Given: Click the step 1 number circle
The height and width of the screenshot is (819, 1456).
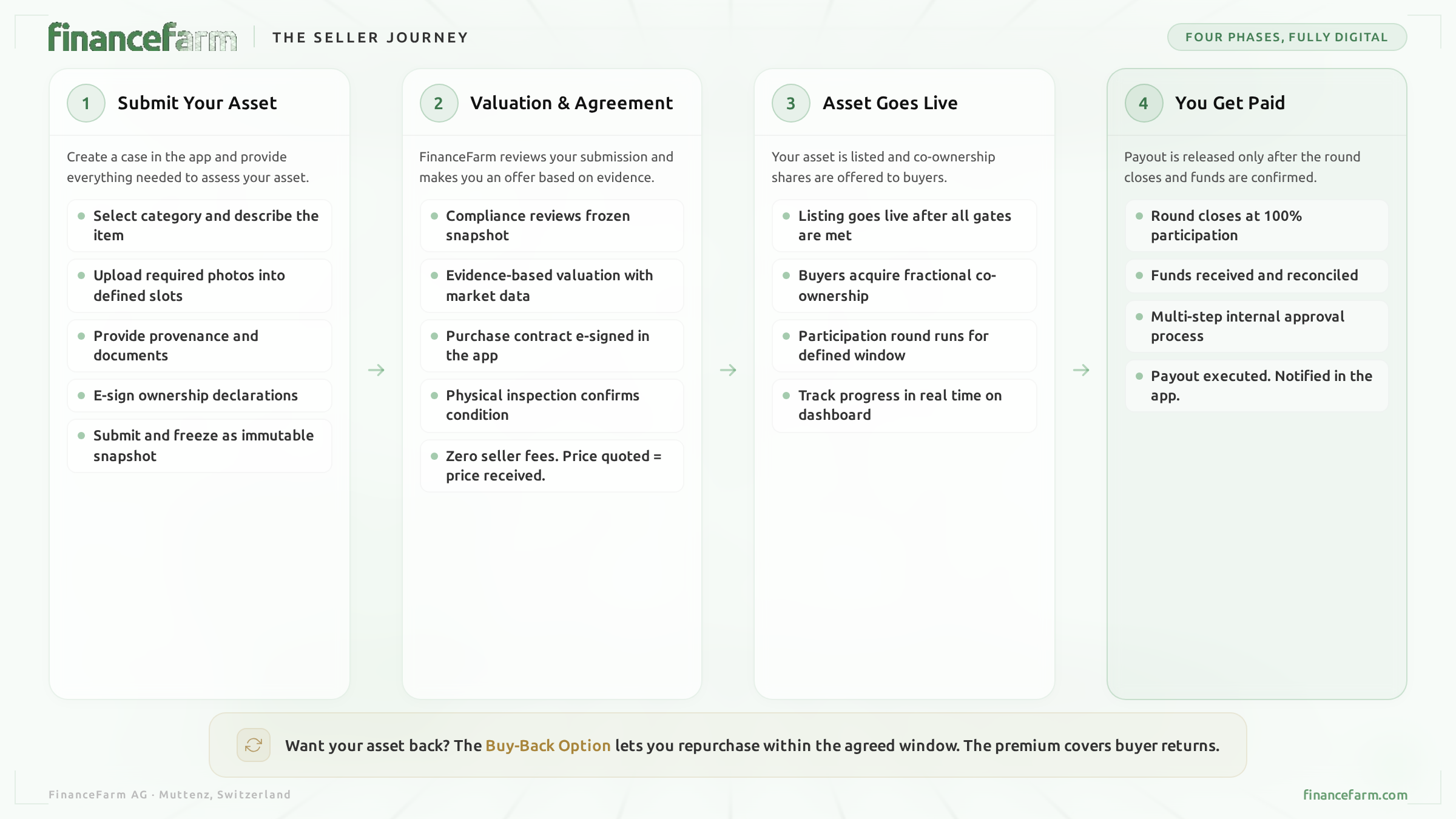Looking at the screenshot, I should pyautogui.click(x=86, y=103).
